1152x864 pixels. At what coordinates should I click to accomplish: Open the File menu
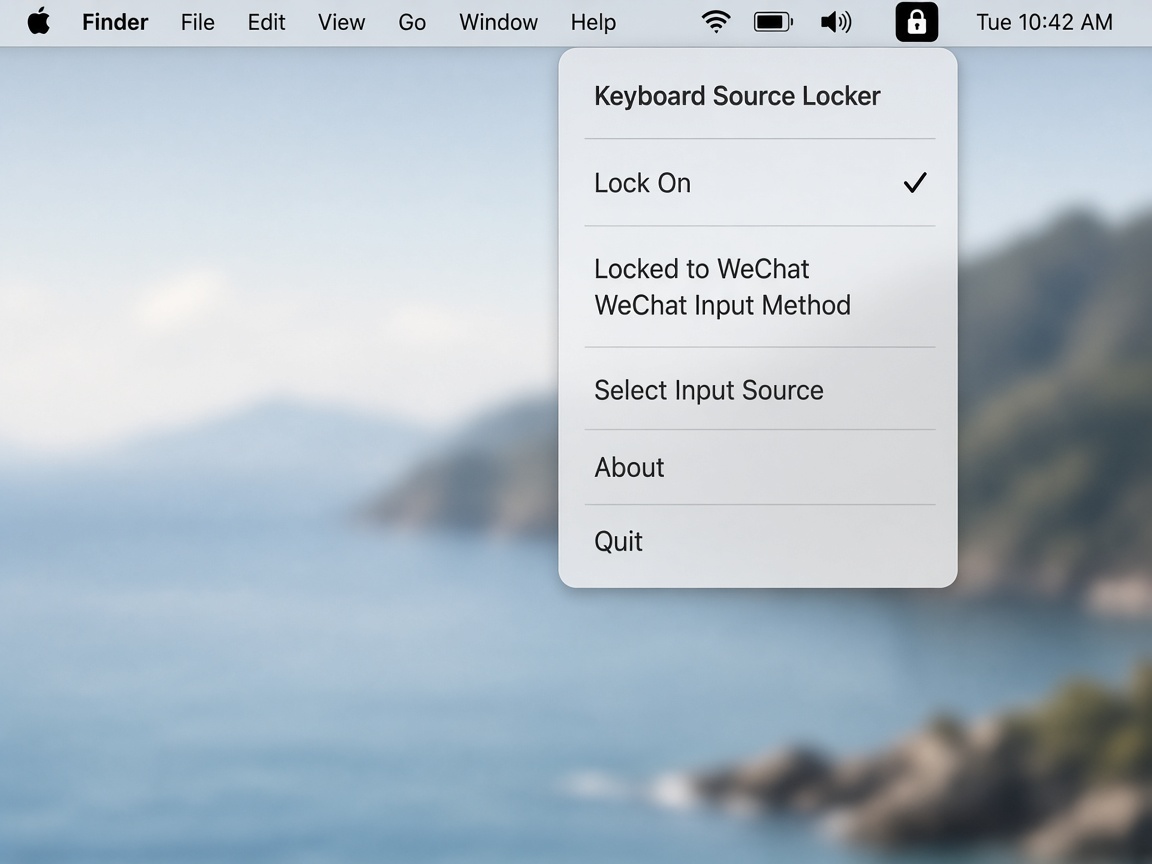(x=198, y=22)
